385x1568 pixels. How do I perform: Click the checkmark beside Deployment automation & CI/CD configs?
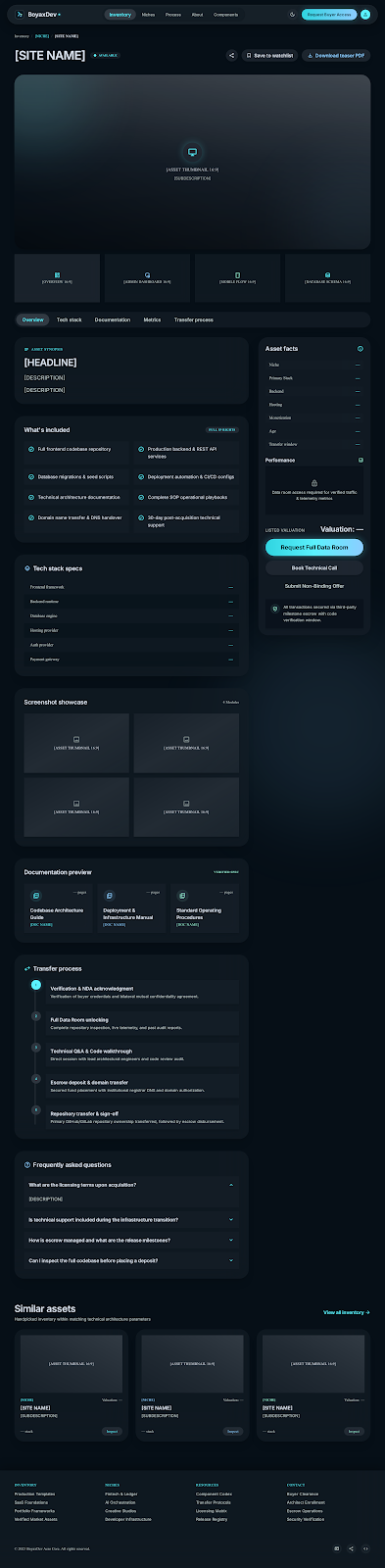pyautogui.click(x=141, y=476)
